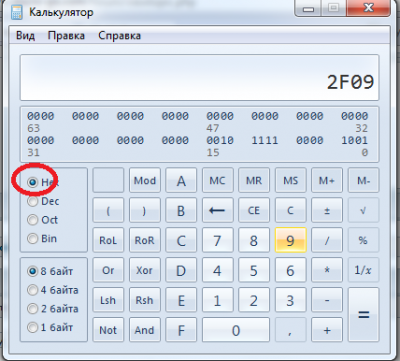Image resolution: width=400 pixels, height=361 pixels.
Task: Click the Or bitwise button
Action: 108,271
